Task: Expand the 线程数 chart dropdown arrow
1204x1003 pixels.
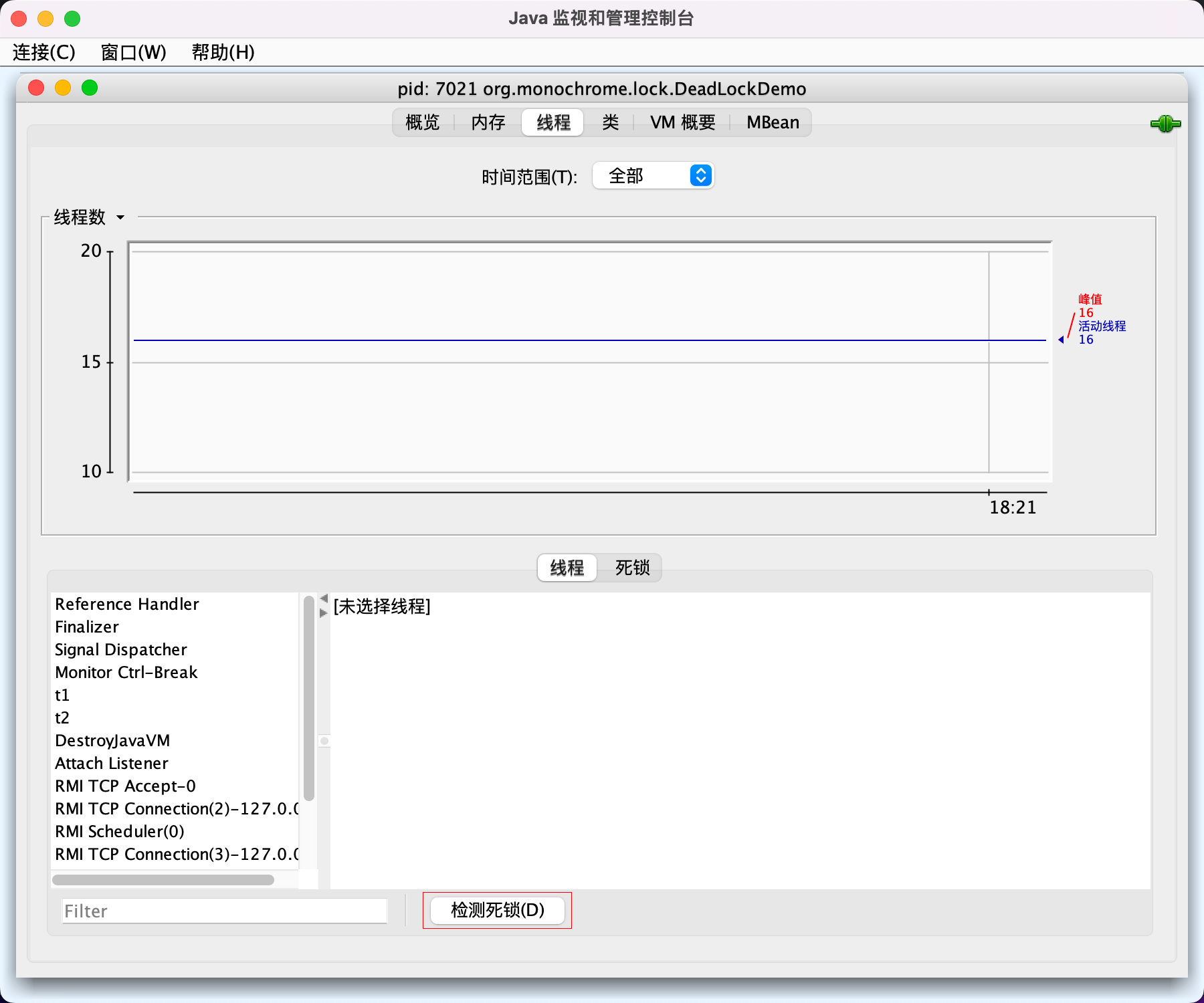Action: point(120,217)
